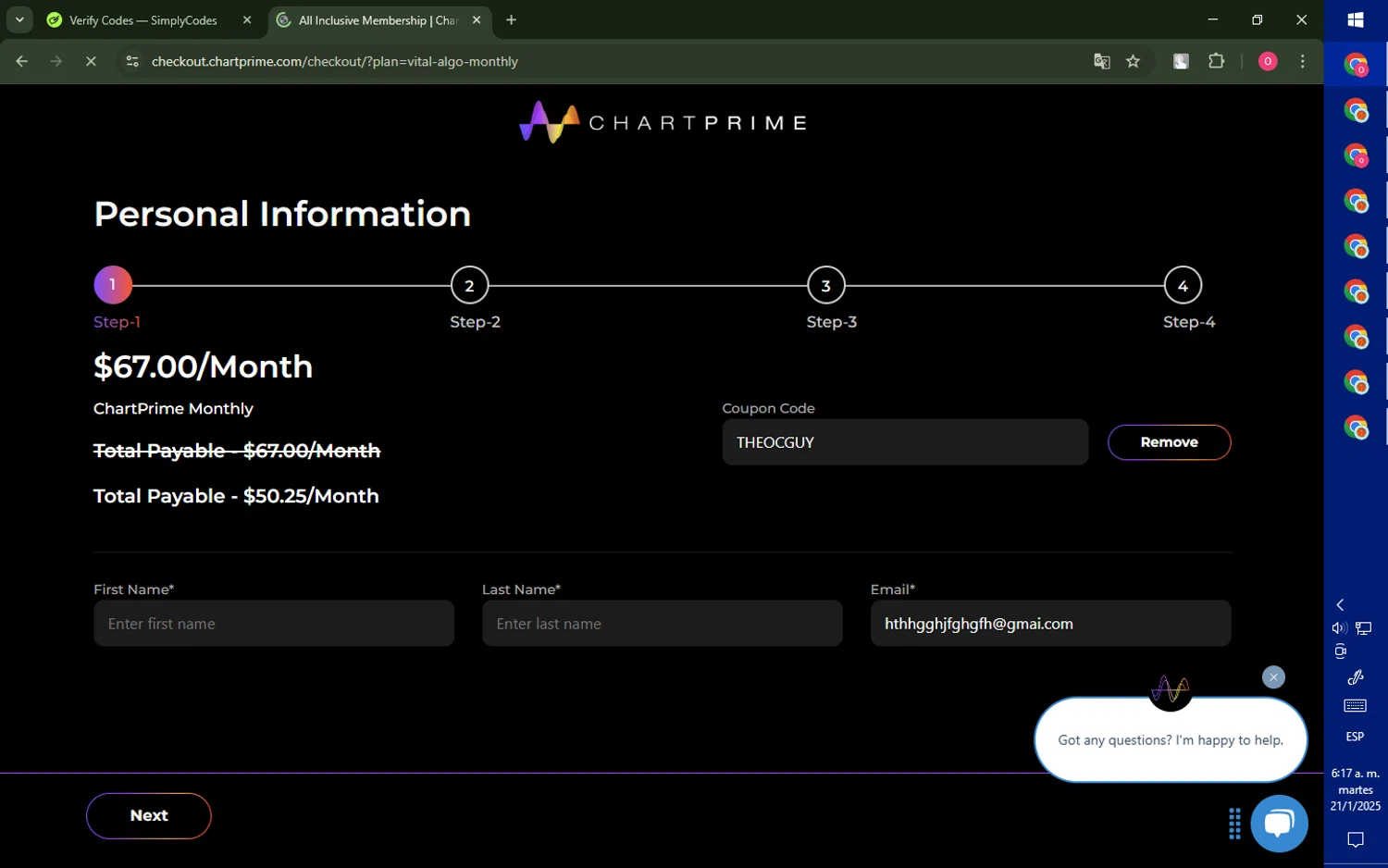Close the Verify Codes — SimplyCodes tab
Screen dimensions: 1388x868
247,20
